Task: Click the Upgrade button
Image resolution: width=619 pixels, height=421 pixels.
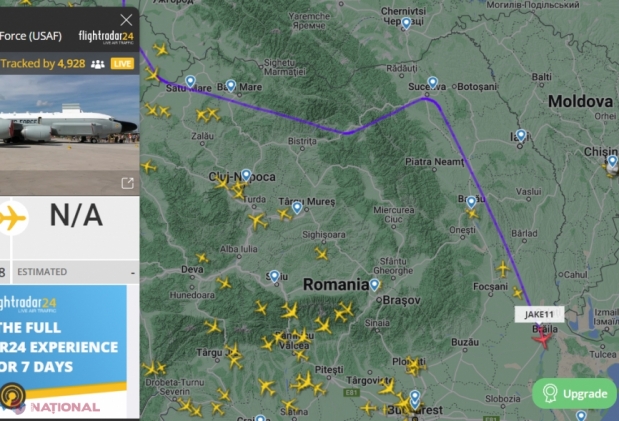Action: point(574,393)
